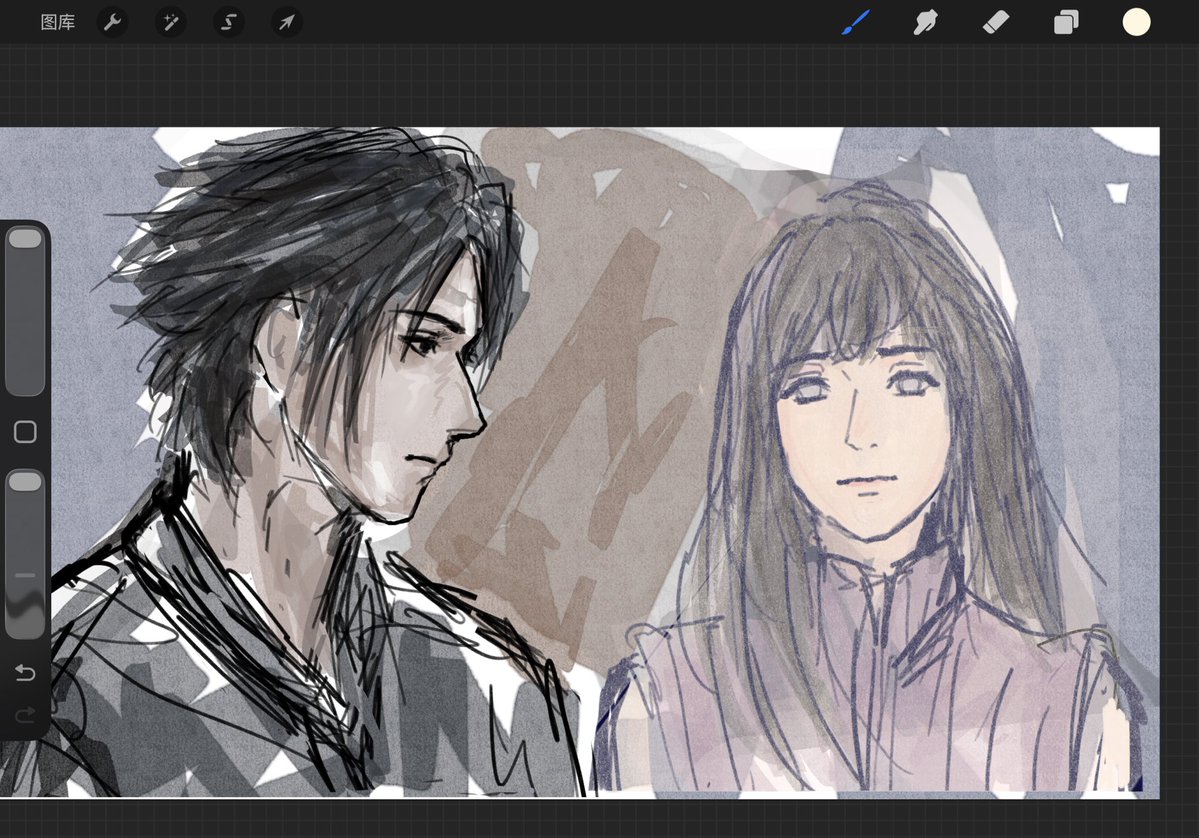Open the Layers panel
Image resolution: width=1199 pixels, height=838 pixels.
coord(1066,22)
